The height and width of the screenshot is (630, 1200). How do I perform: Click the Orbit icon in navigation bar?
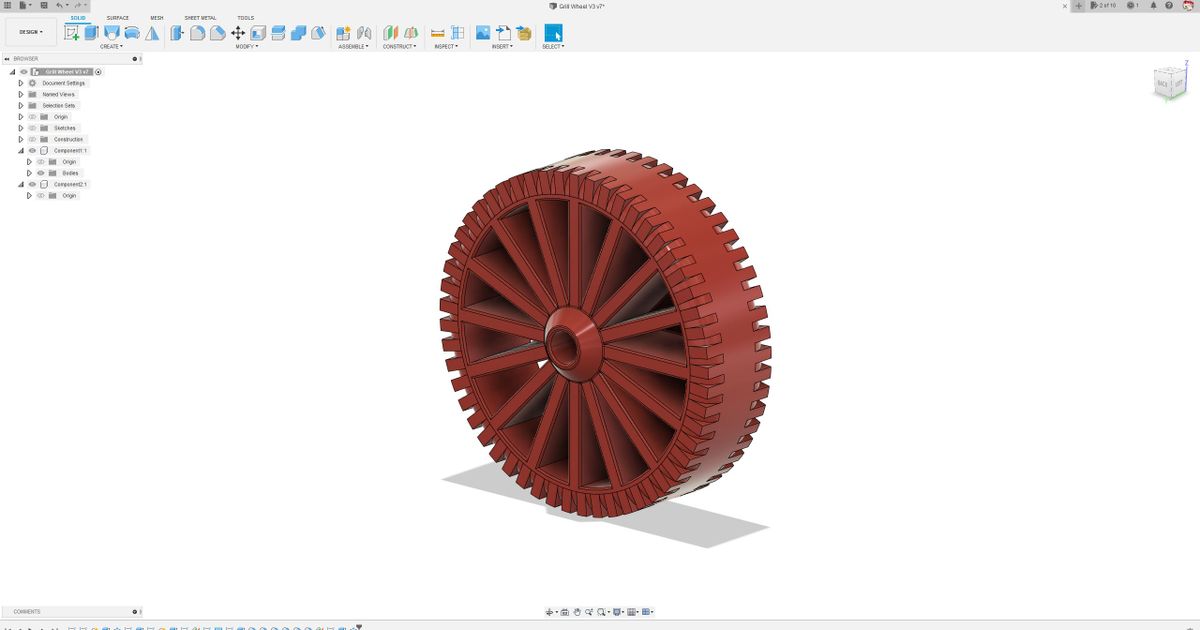pos(550,612)
